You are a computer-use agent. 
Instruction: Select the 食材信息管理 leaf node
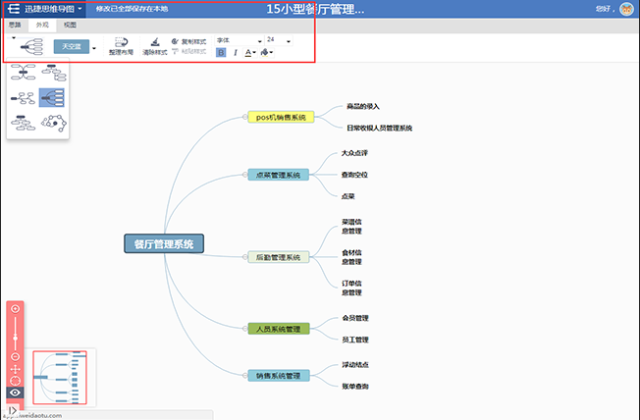pyautogui.click(x=351, y=257)
